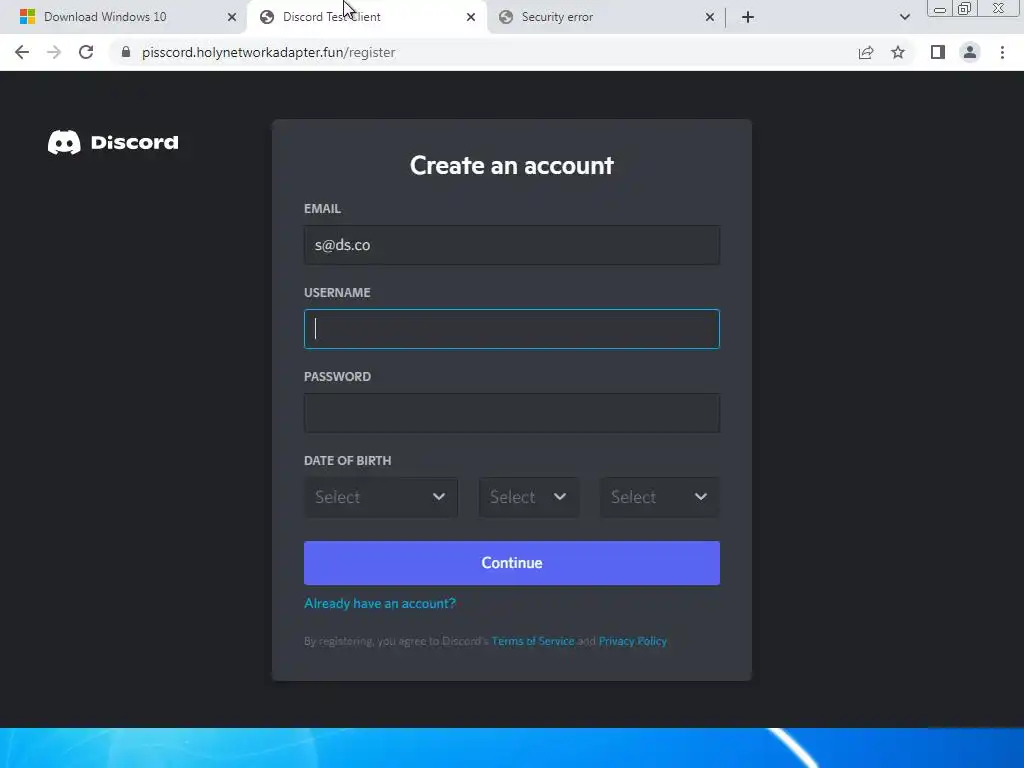1024x768 pixels.
Task: Click the Discord logo
Action: click(x=113, y=142)
